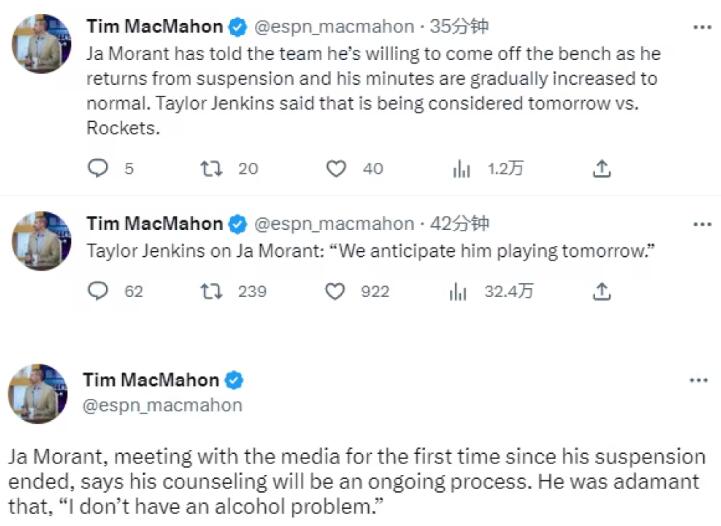This screenshot has width=721, height=526.
Task: Open the 42分钟 timestamp link
Action: coord(459,223)
